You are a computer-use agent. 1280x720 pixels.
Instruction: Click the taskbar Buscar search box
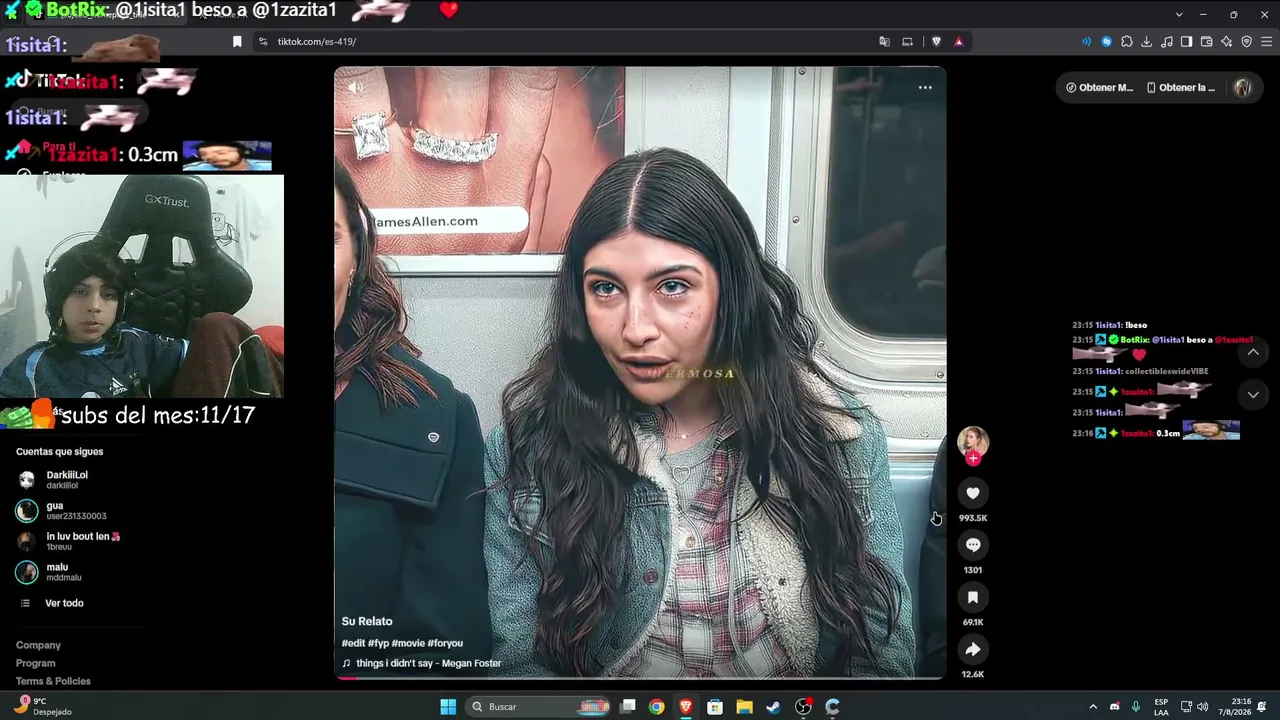click(540, 707)
